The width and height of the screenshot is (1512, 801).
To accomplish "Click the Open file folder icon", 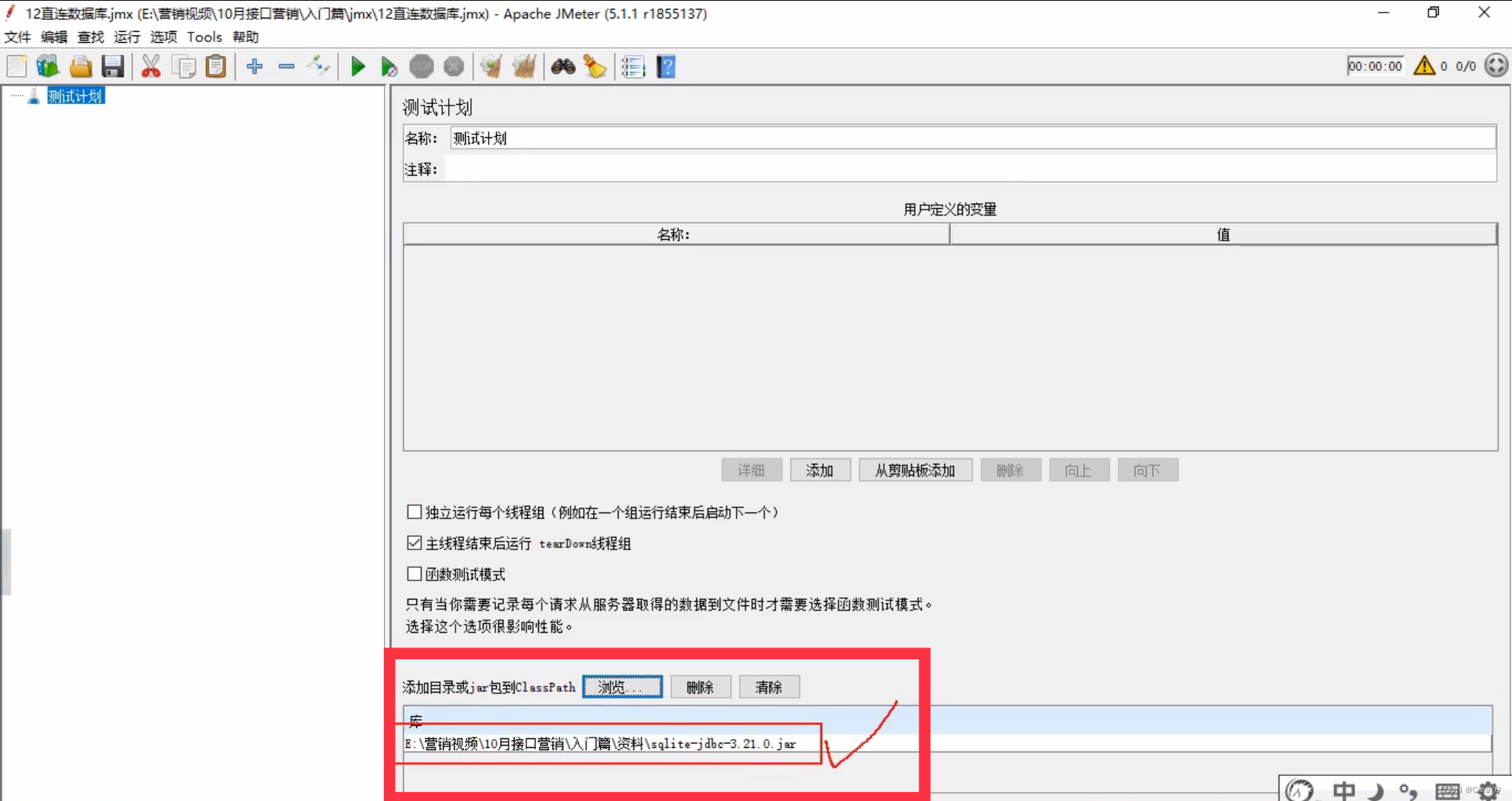I will [x=80, y=66].
